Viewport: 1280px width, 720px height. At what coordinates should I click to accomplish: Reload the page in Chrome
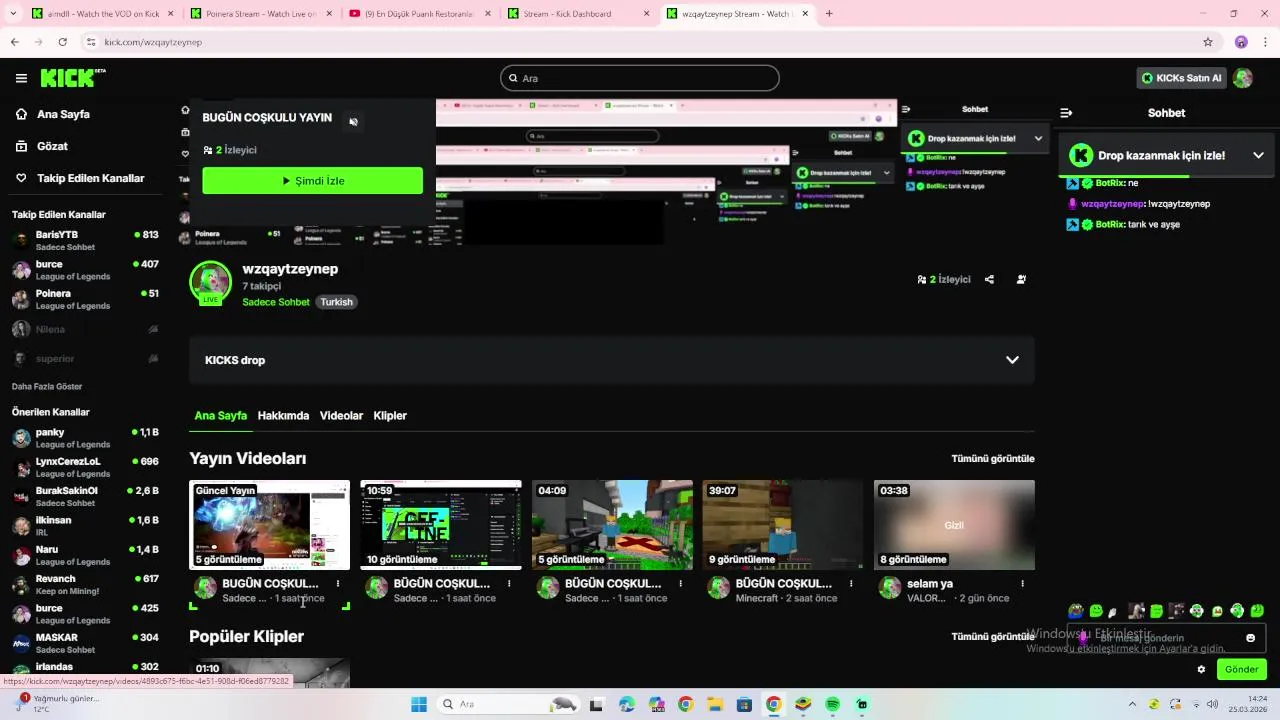click(x=62, y=42)
